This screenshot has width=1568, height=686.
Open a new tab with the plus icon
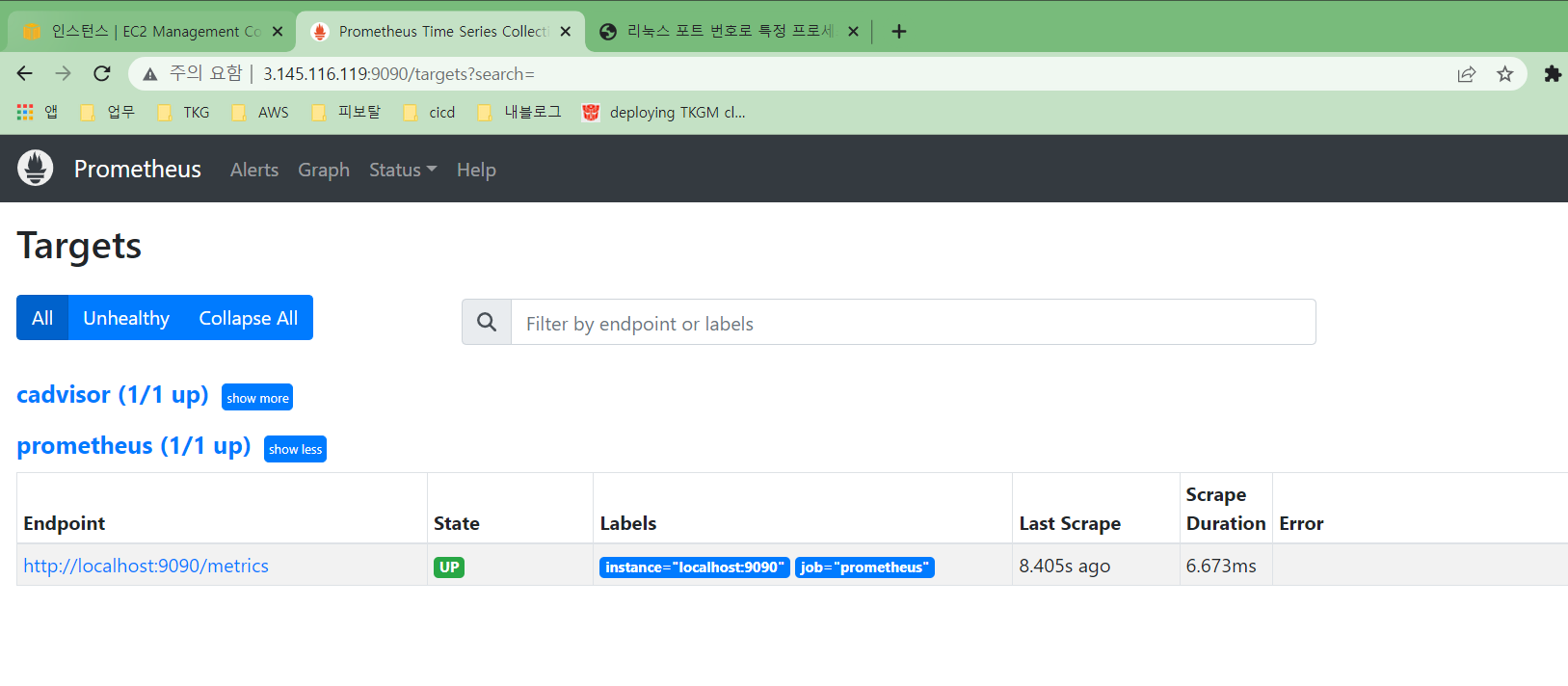pos(899,31)
